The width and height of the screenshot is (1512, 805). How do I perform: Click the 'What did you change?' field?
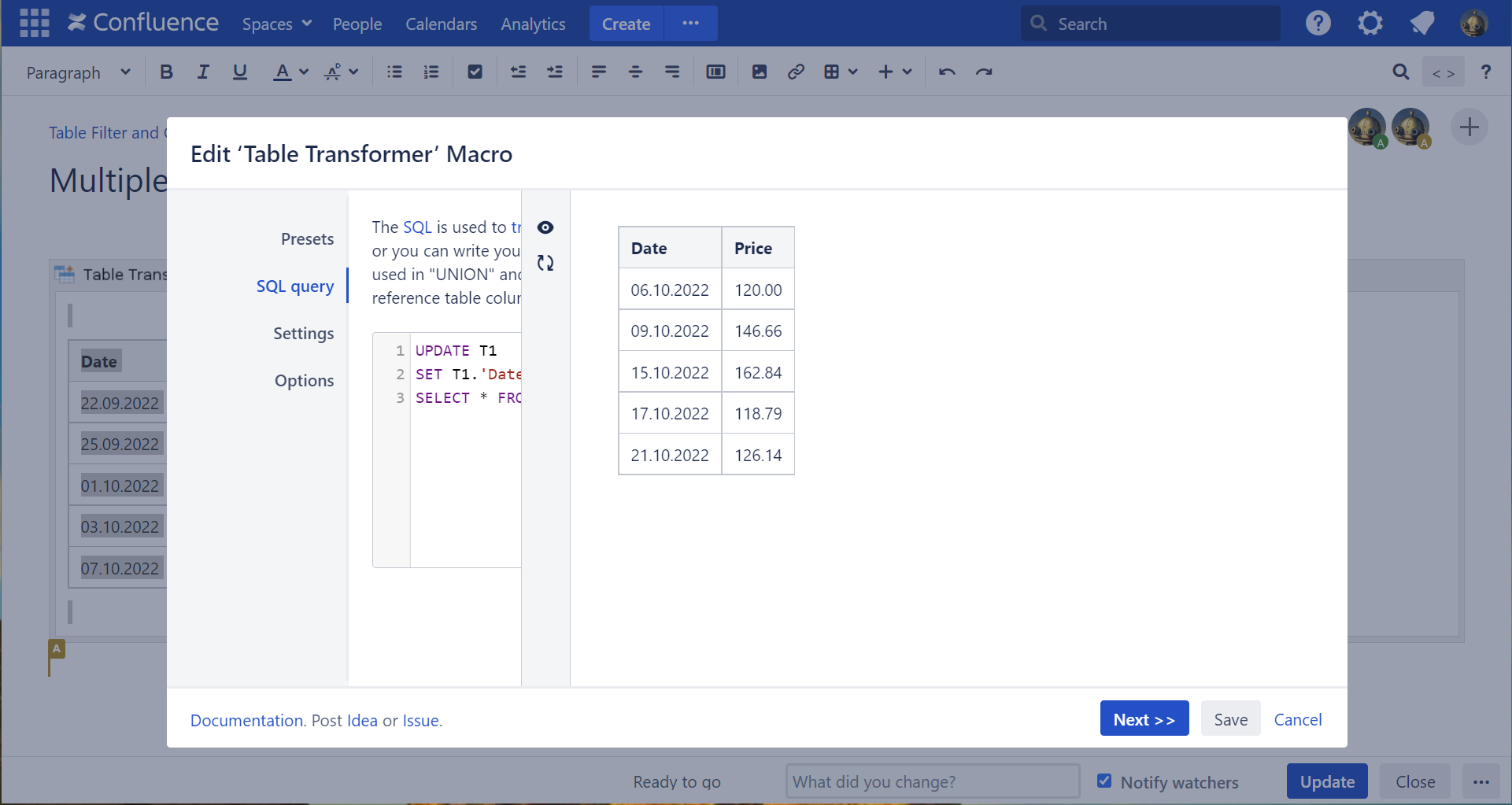(x=933, y=781)
